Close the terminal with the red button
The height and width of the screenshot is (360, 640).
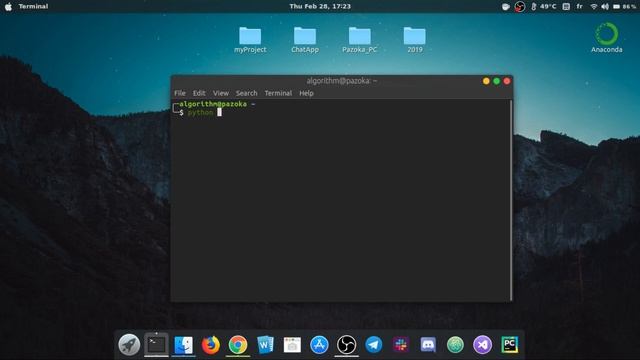click(x=507, y=81)
